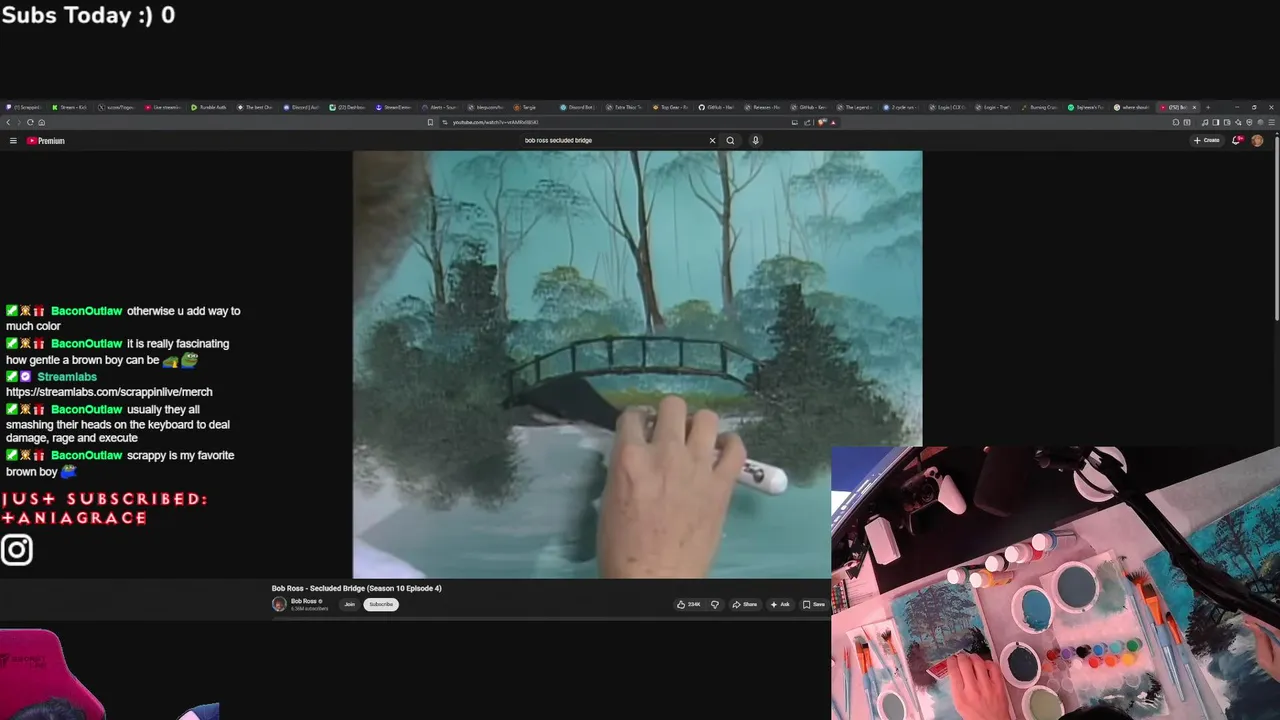The width and height of the screenshot is (1280, 720).
Task: Close the active YouTube tab
Action: pos(1194,107)
